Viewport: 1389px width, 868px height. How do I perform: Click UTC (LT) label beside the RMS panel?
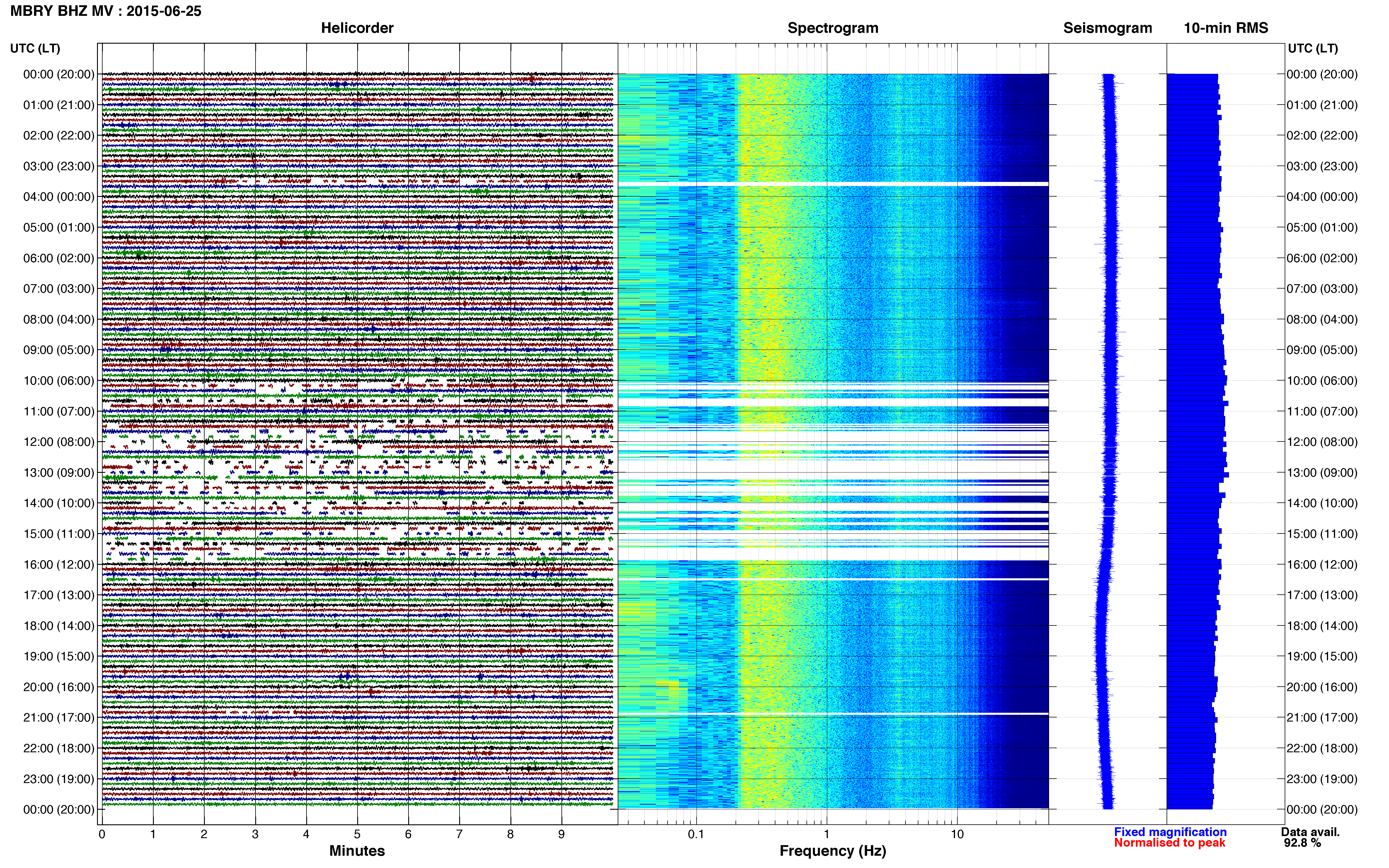pos(1313,48)
